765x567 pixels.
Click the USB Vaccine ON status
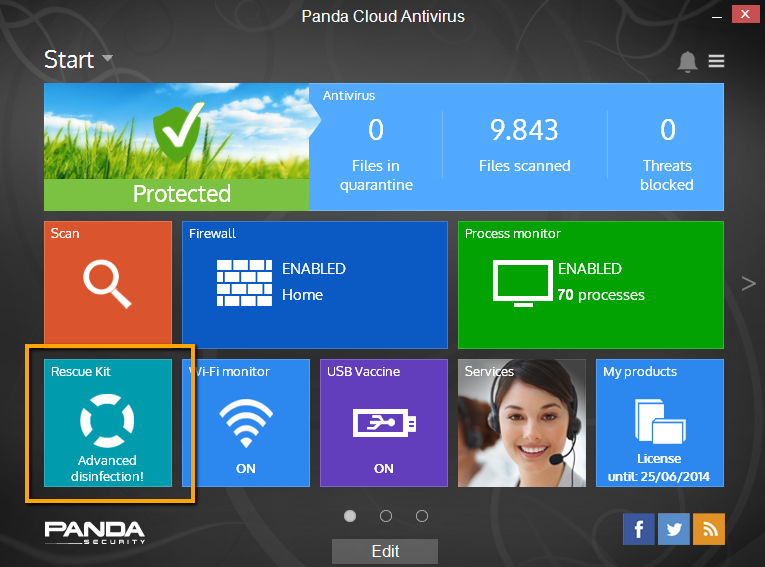pos(384,468)
